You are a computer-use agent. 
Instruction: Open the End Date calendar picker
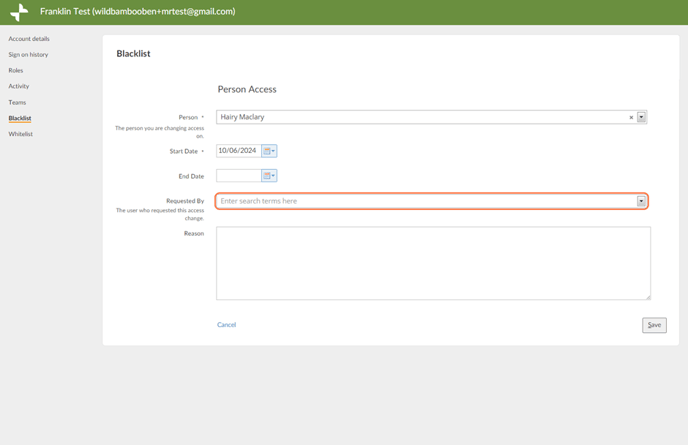(x=269, y=176)
